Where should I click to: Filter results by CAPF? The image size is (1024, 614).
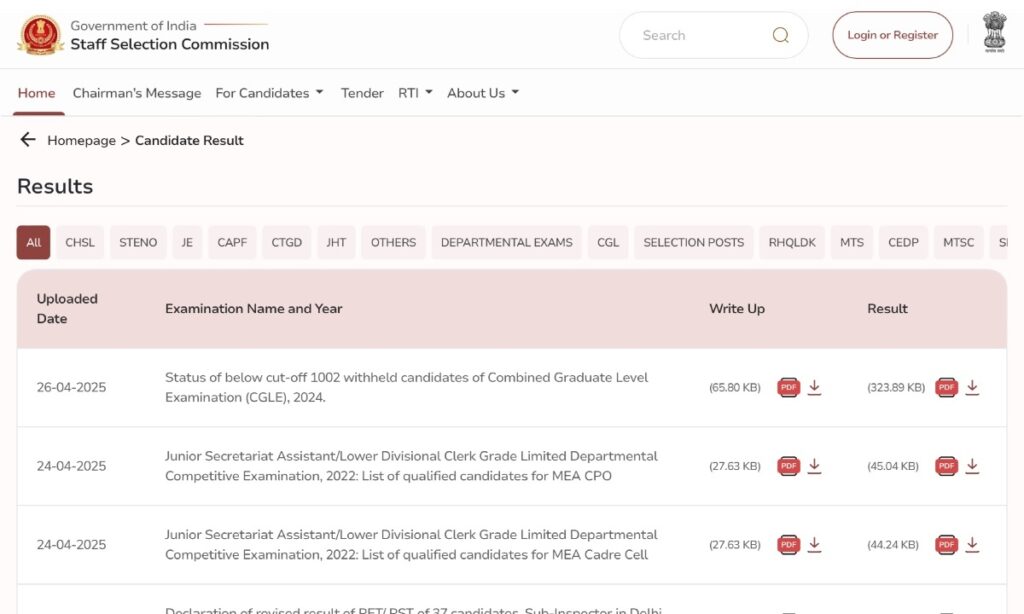pos(232,242)
